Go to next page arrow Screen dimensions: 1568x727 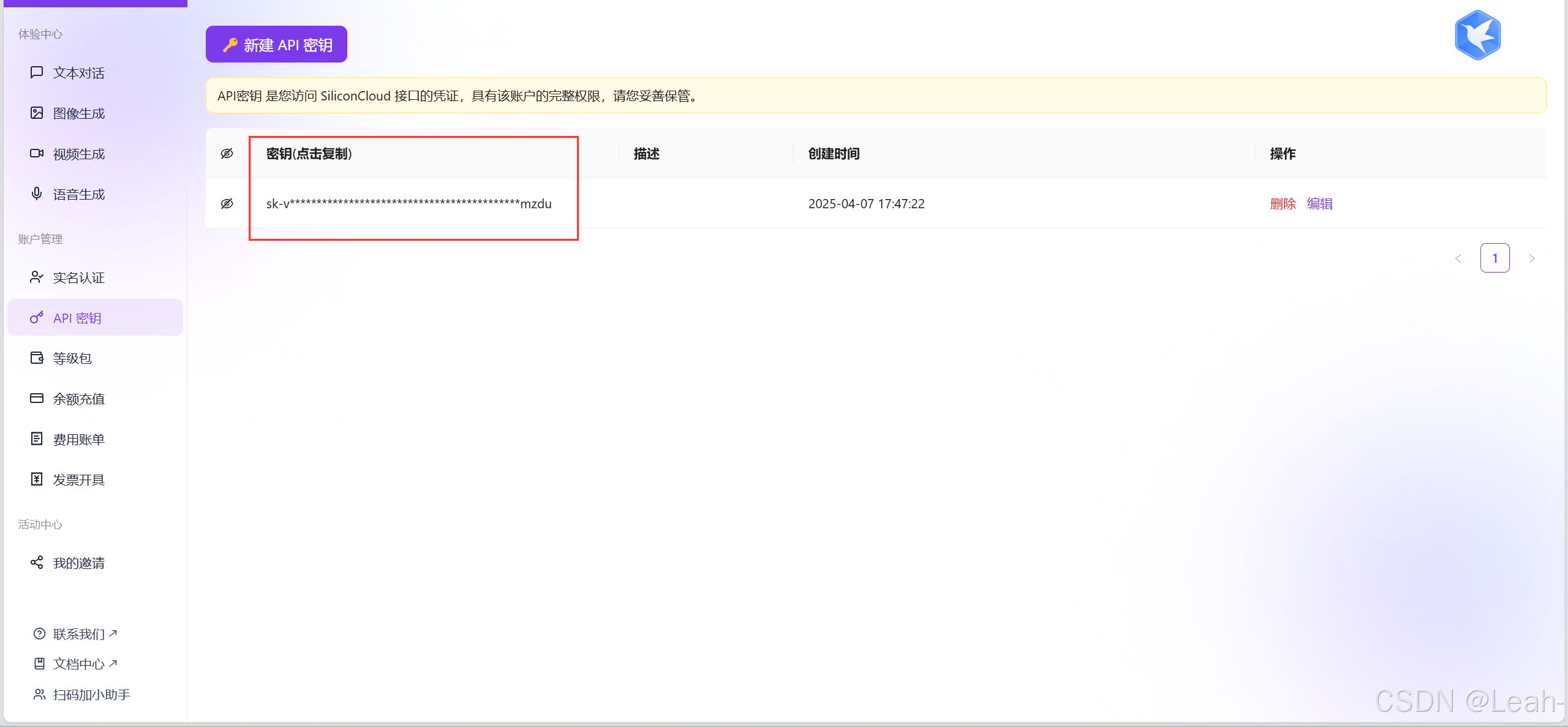[x=1531, y=258]
